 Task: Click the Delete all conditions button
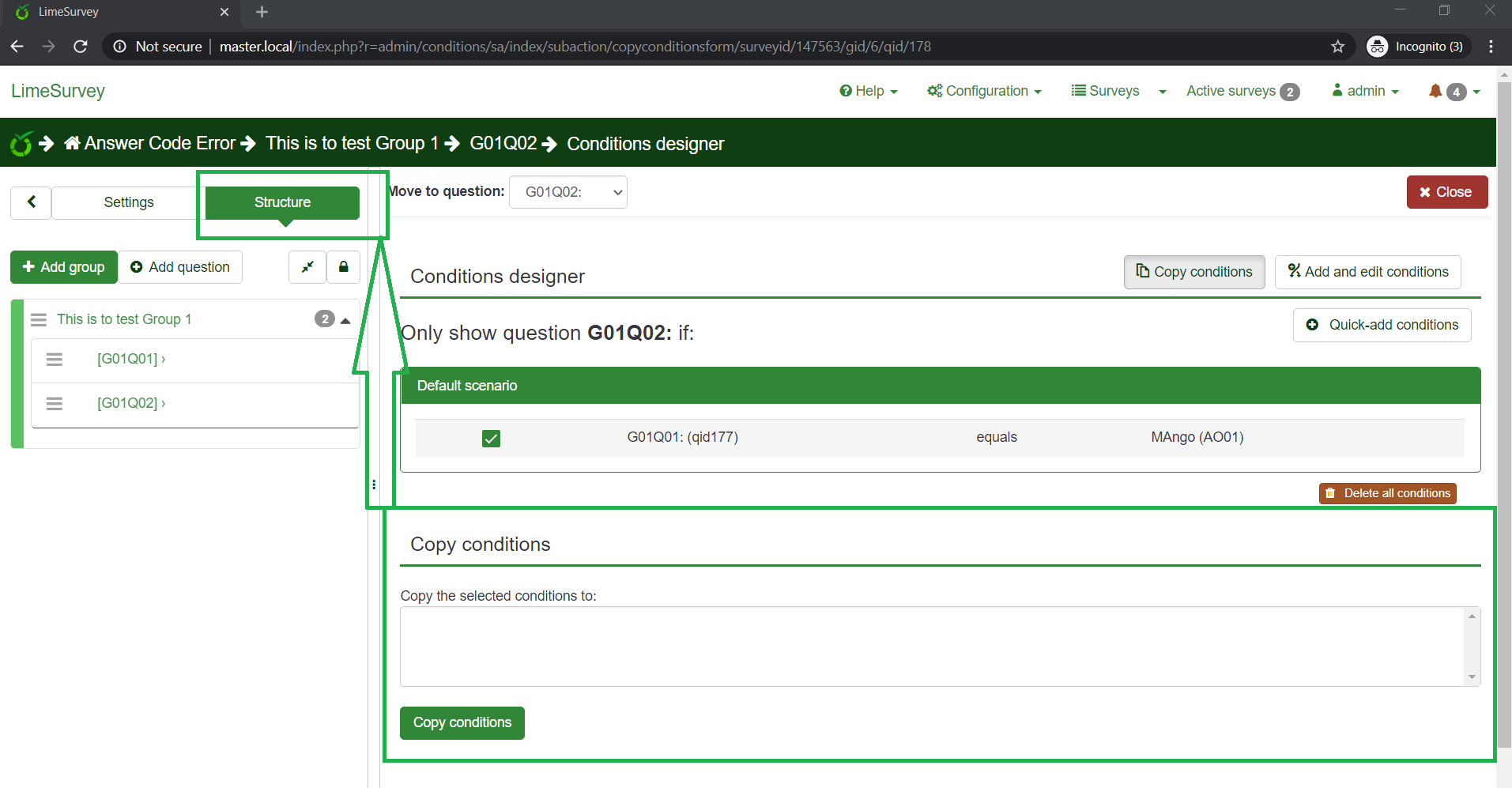click(x=1387, y=493)
